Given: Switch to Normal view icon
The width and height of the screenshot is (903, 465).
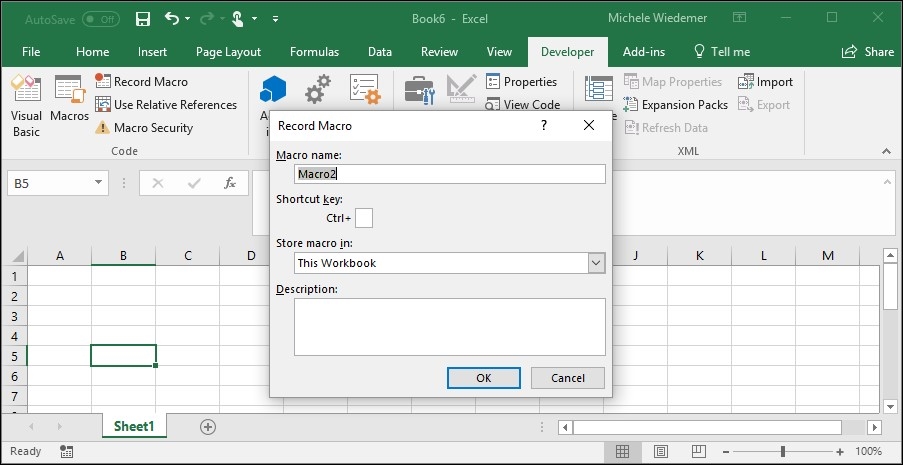Looking at the screenshot, I should pos(622,451).
